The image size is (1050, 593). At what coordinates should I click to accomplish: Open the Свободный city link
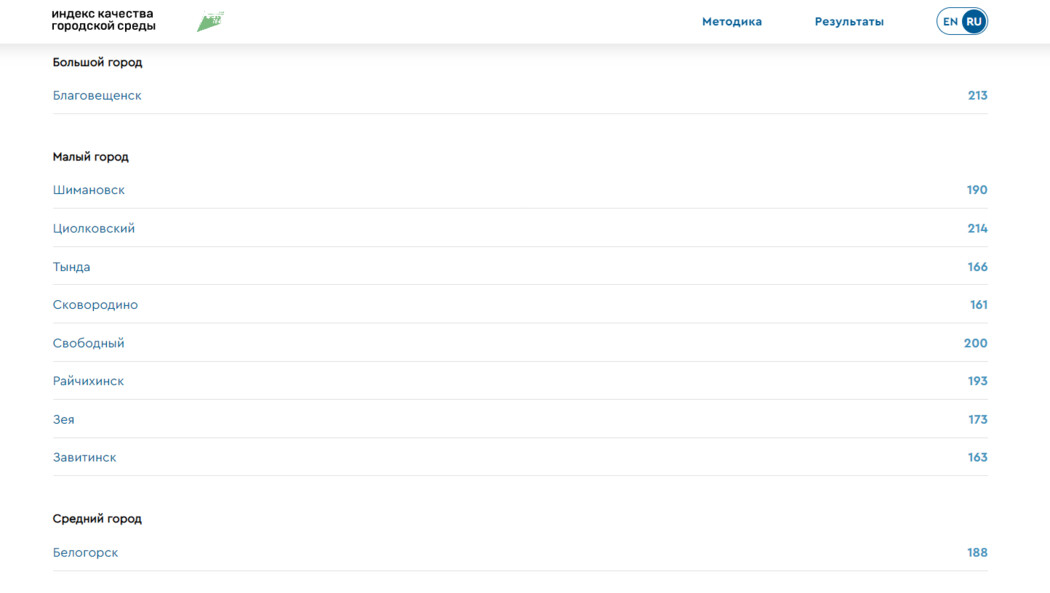pyautogui.click(x=89, y=343)
